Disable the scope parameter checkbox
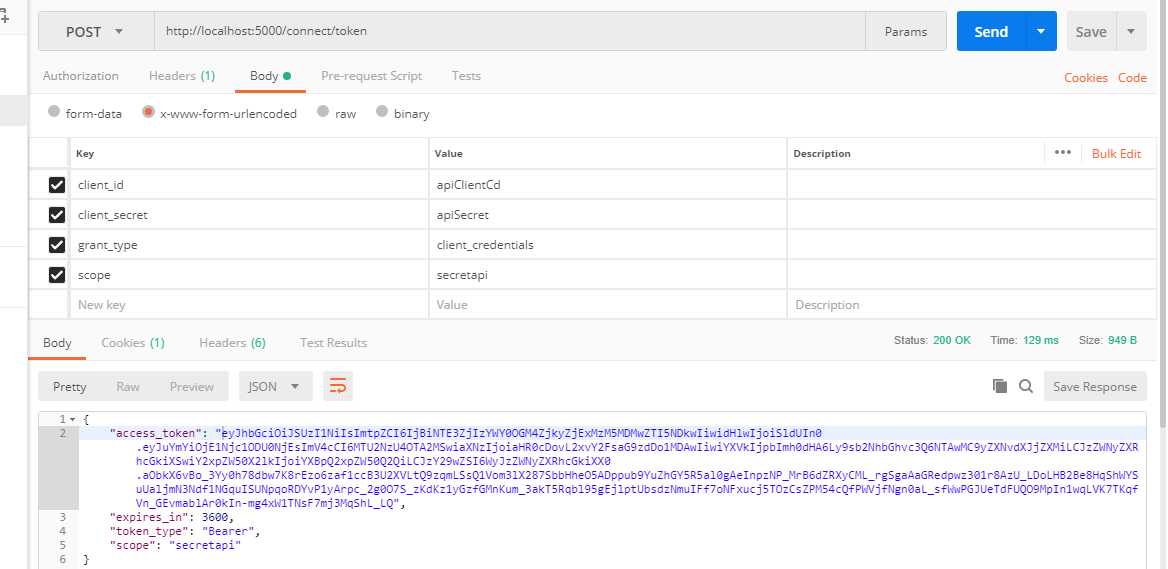 coord(57,275)
